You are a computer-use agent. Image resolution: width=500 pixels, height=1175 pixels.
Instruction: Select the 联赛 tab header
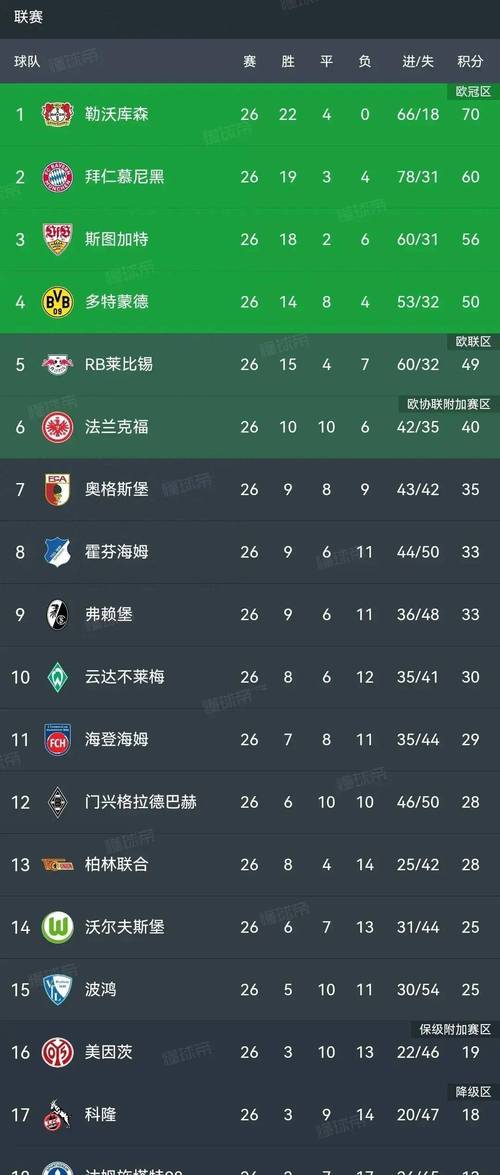pyautogui.click(x=28, y=17)
